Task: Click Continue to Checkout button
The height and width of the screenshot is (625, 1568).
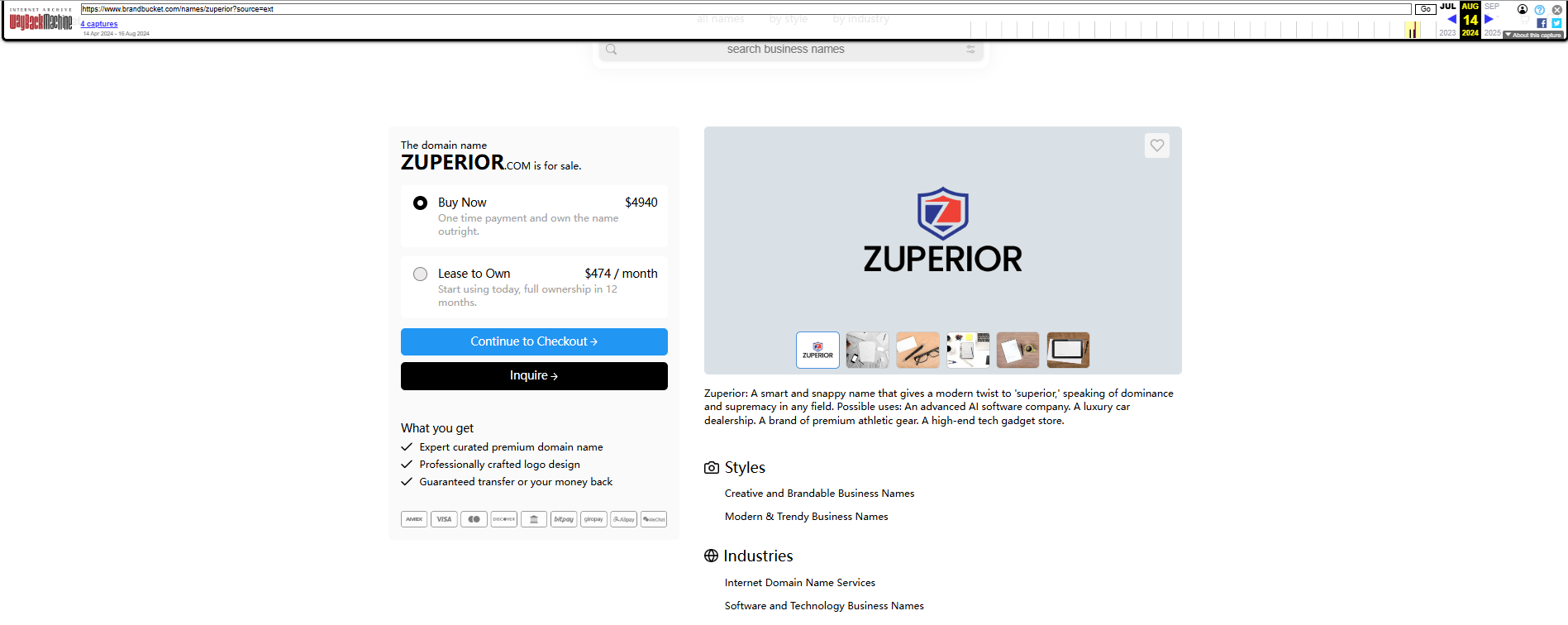Action: (x=534, y=341)
